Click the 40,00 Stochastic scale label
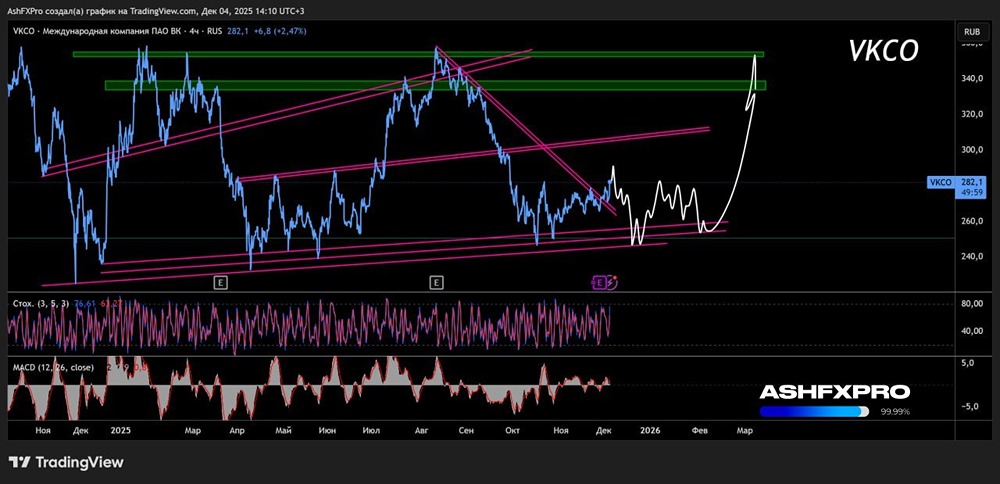This screenshot has height=484, width=1000. pyautogui.click(x=974, y=331)
